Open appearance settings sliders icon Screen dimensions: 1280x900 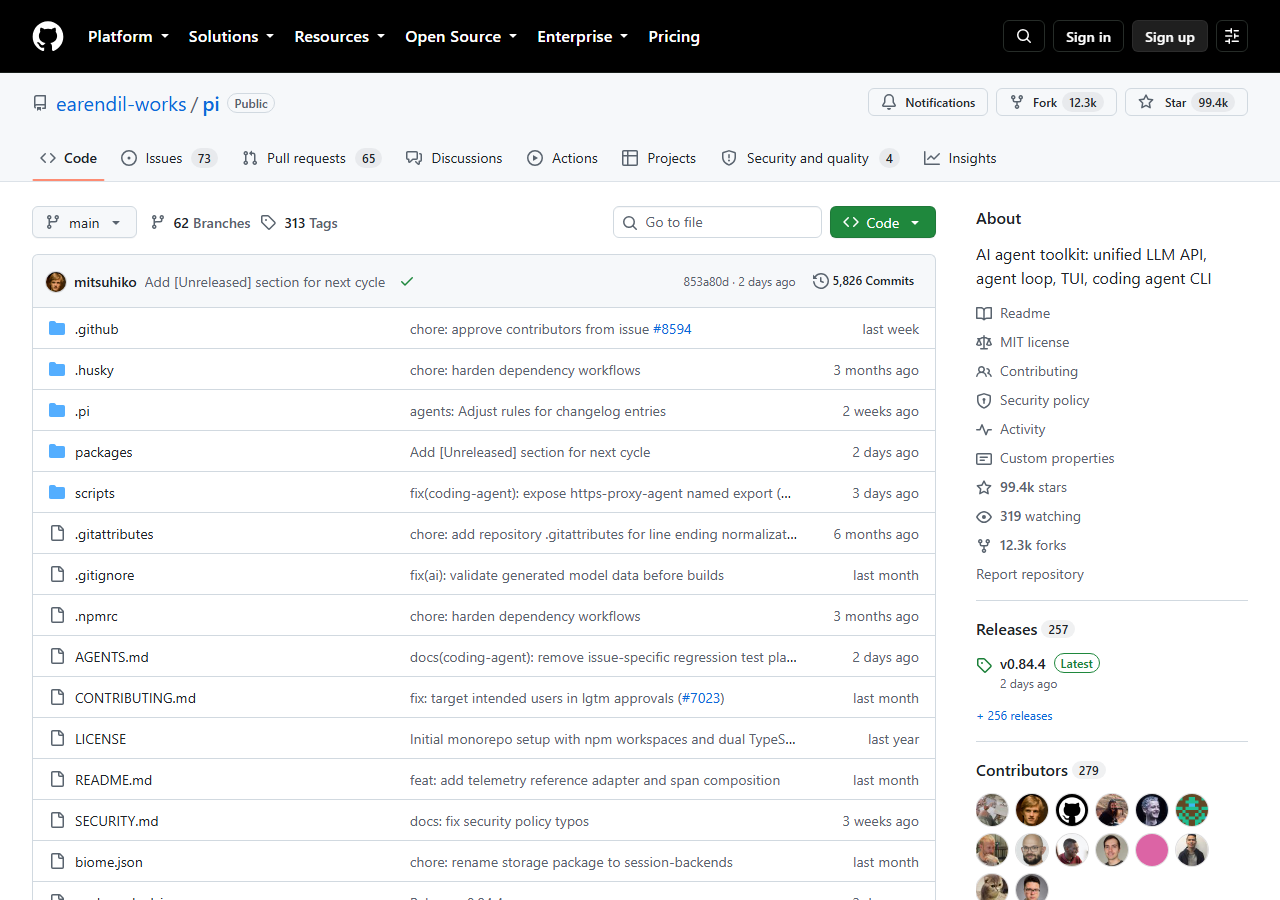click(x=1232, y=37)
